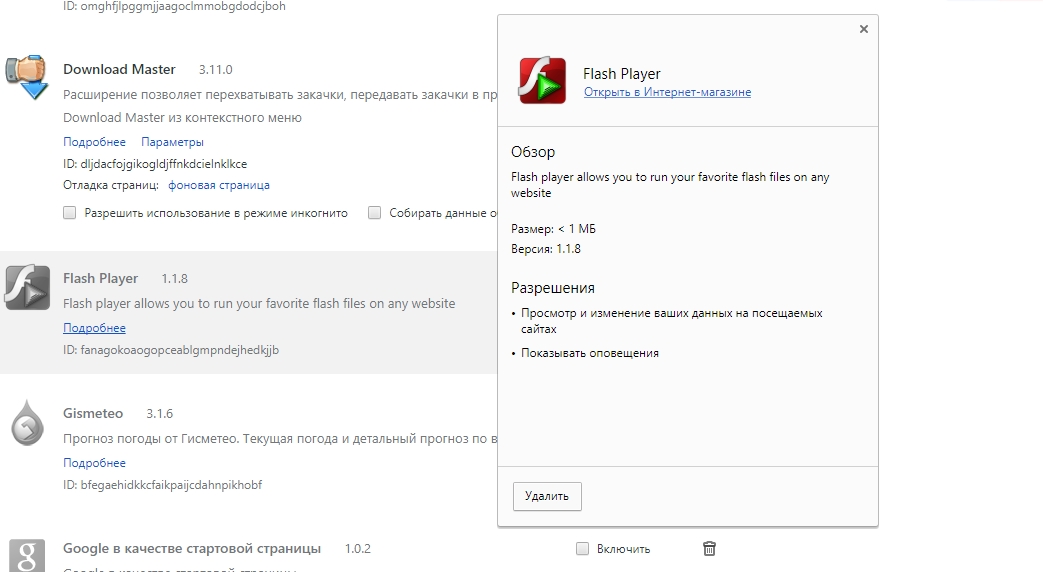Click the grey Flash Player icon in list

(27, 287)
